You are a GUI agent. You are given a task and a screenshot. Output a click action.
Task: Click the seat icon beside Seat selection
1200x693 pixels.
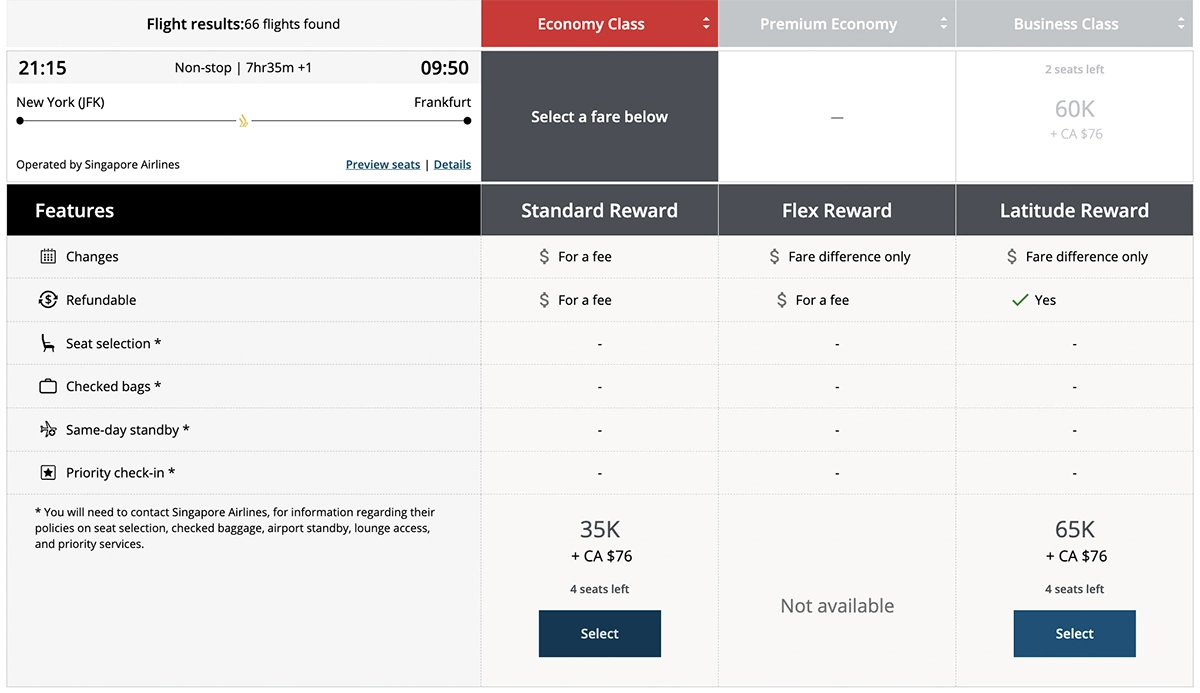pyautogui.click(x=47, y=343)
